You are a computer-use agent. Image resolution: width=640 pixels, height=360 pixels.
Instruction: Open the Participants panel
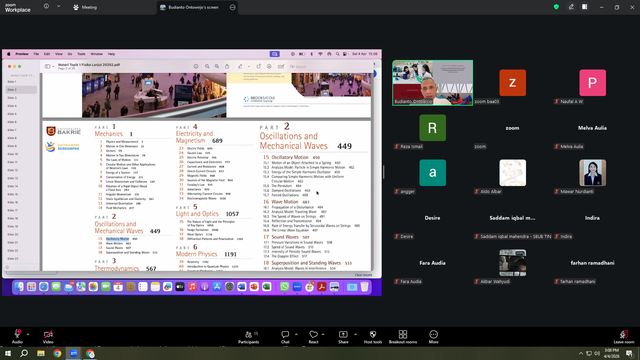click(249, 337)
